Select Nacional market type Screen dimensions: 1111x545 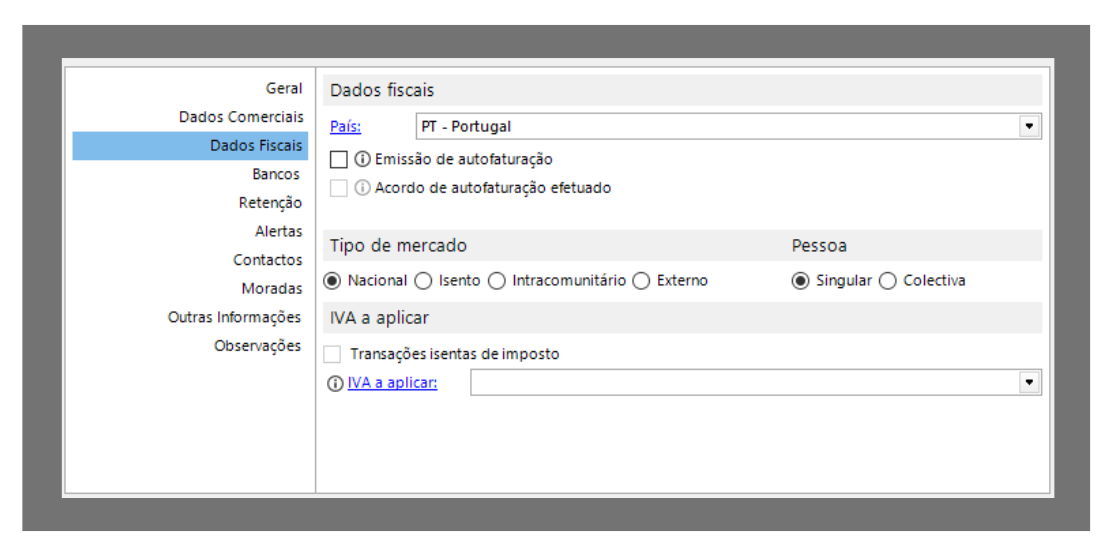click(x=333, y=281)
